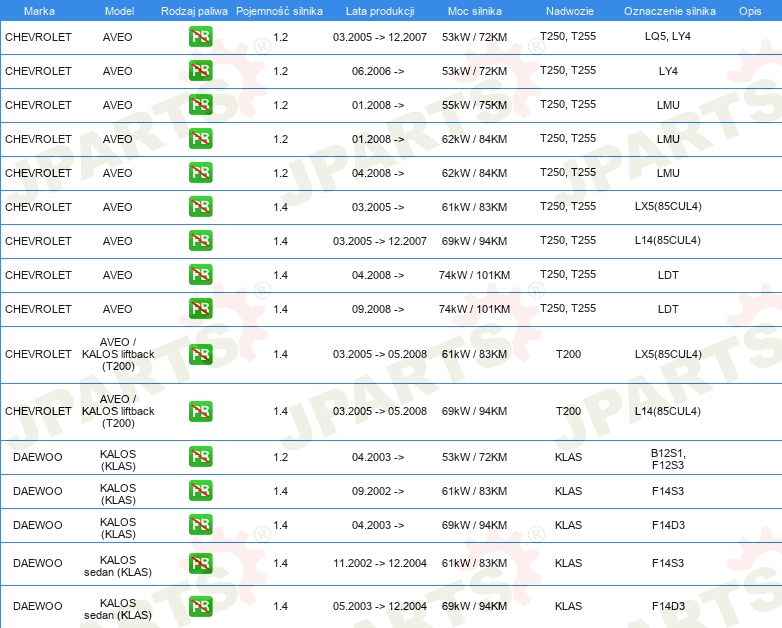Click the Rodzaj paliwa column header
The image size is (782, 628).
pos(194,11)
